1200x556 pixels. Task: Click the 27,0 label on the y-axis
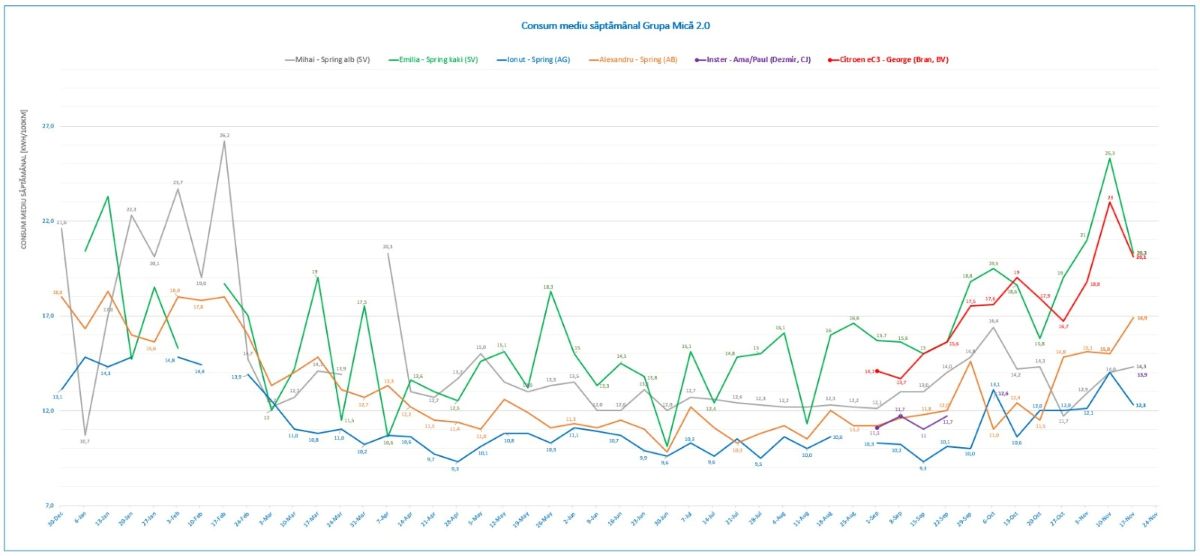pos(47,126)
